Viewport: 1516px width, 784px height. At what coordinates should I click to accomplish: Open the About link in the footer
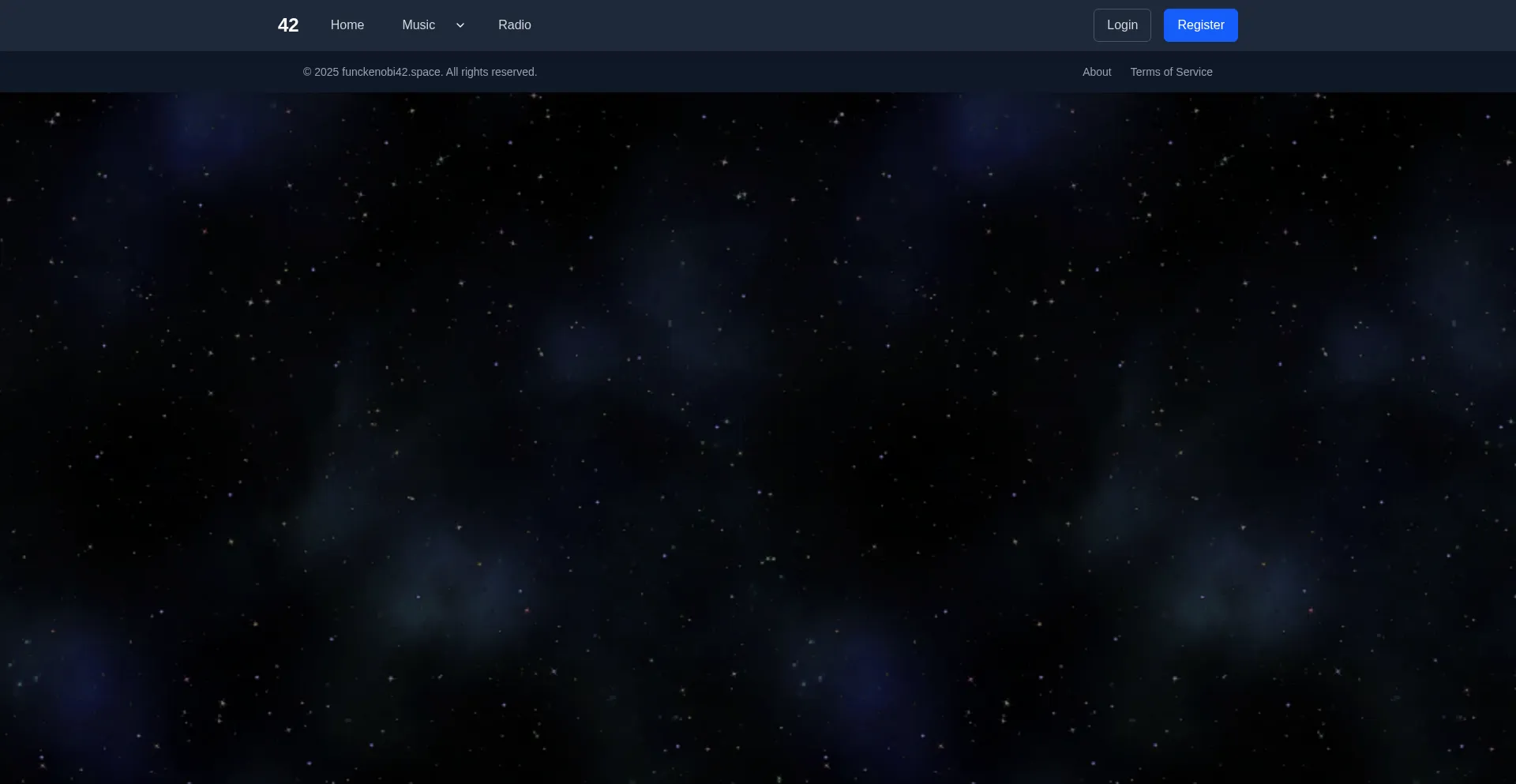coord(1097,72)
